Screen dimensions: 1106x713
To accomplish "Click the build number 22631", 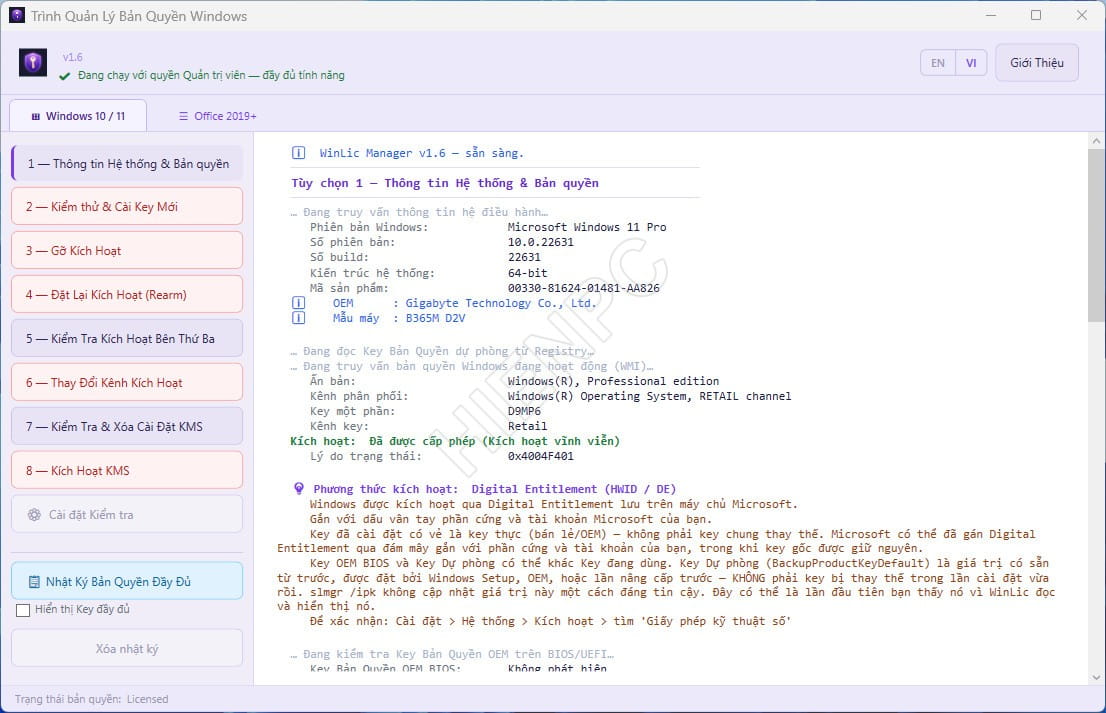I will point(524,257).
